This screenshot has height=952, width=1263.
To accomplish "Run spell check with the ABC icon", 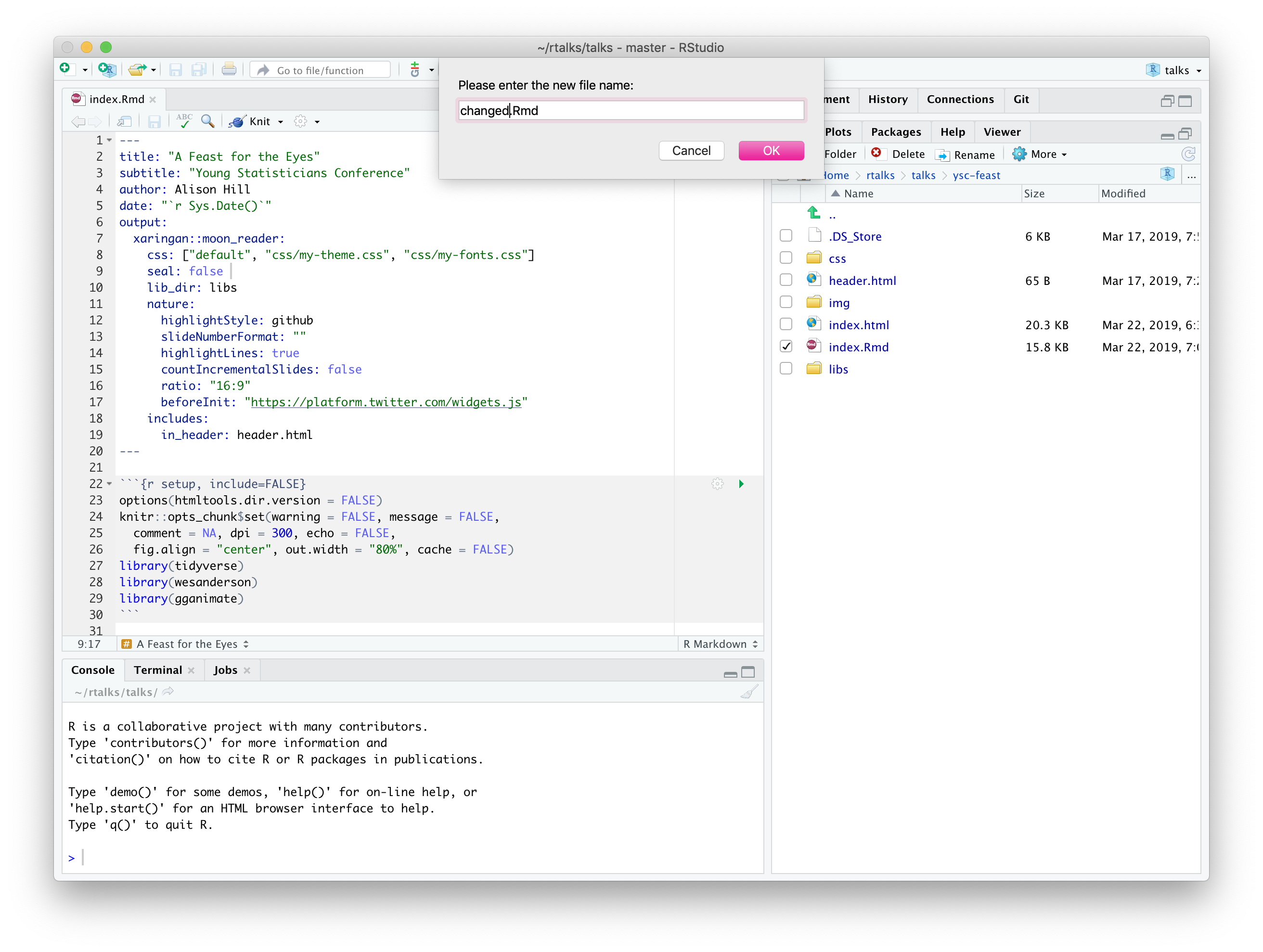I will click(184, 121).
